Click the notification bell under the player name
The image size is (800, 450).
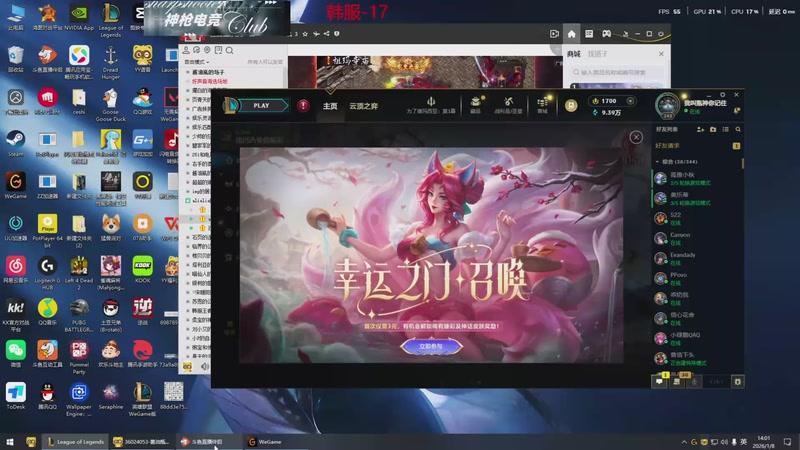(x=736, y=111)
